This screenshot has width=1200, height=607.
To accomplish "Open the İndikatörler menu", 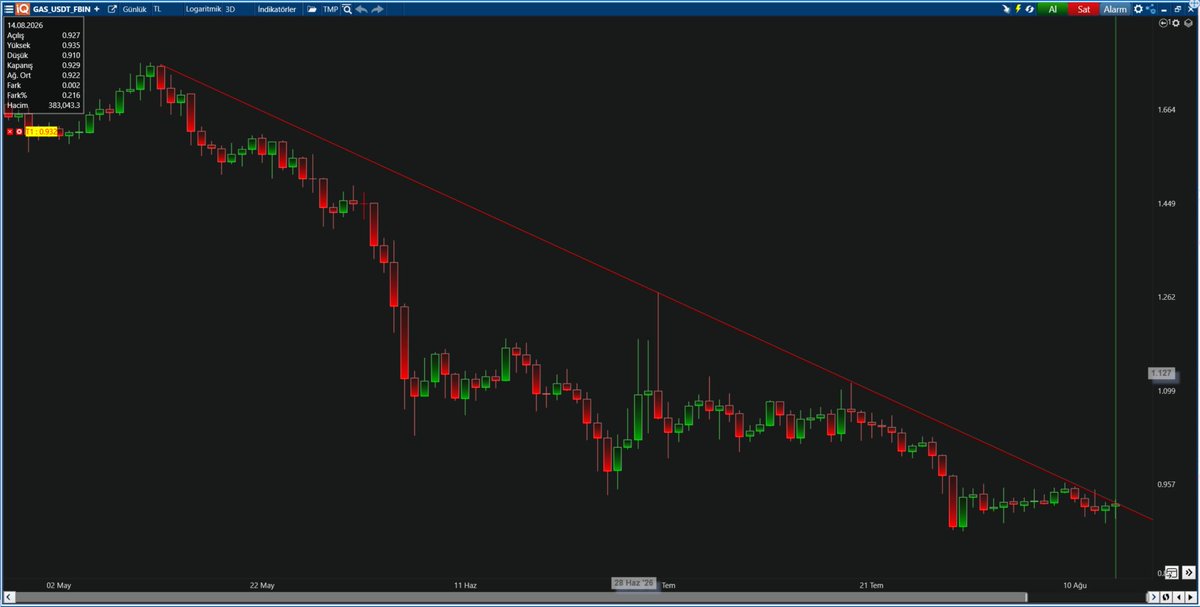I will coord(276,9).
